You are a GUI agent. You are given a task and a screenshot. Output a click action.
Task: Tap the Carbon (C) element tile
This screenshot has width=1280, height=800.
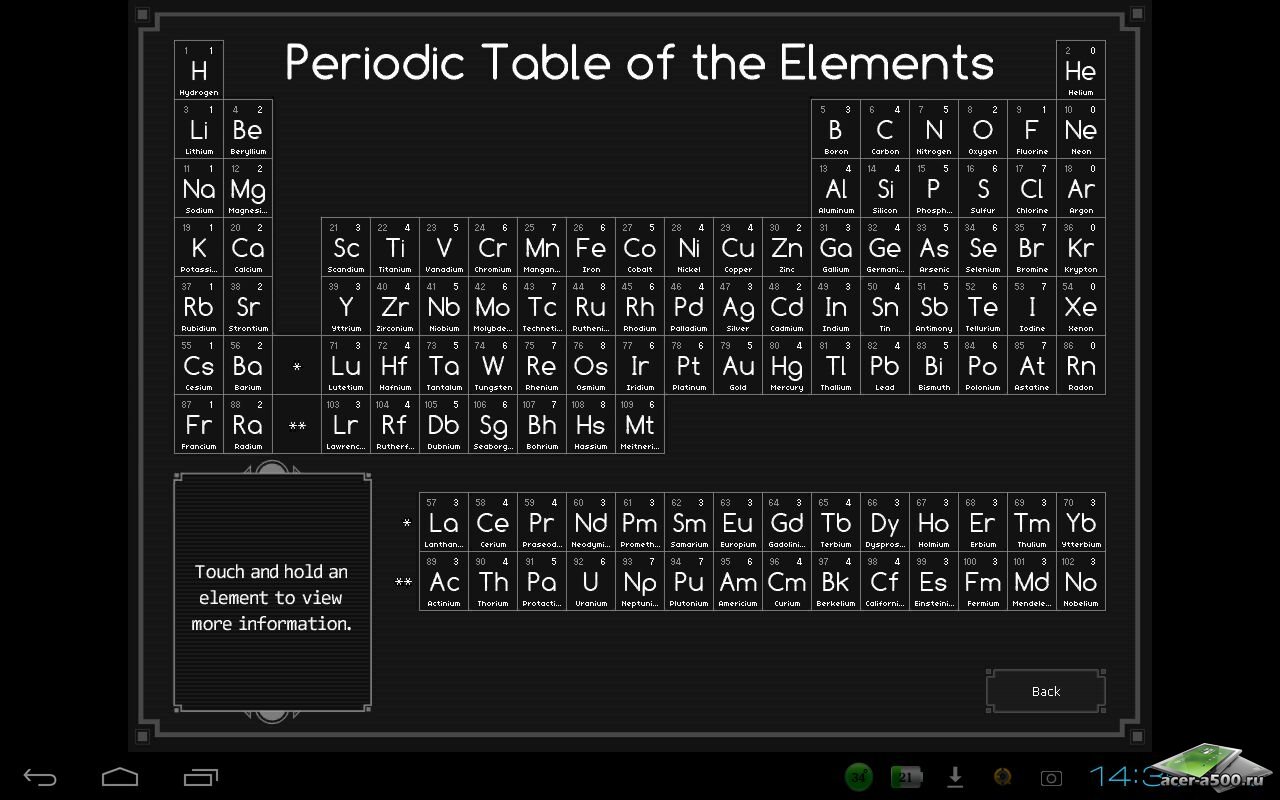[885, 129]
